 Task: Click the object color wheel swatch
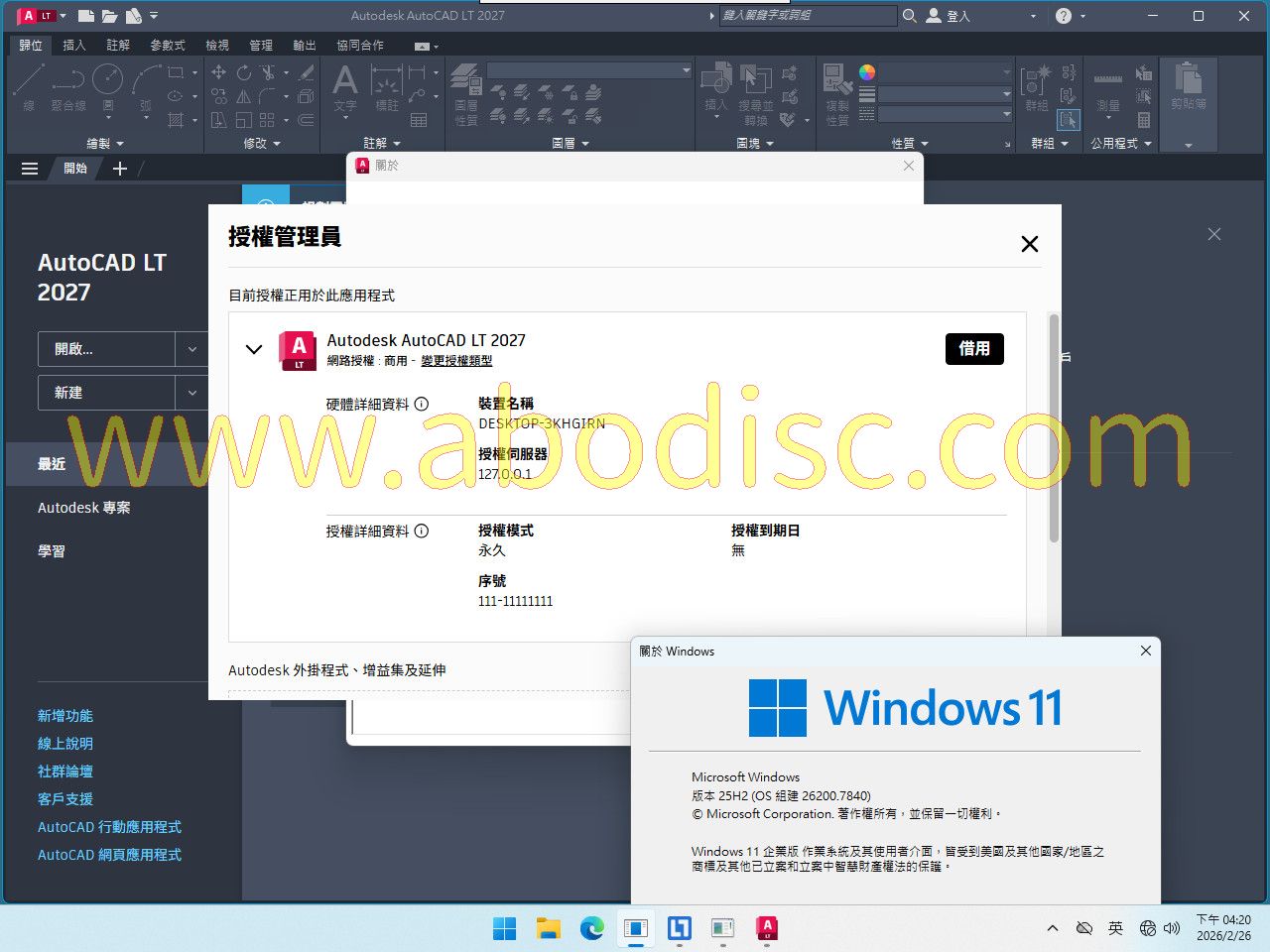[867, 72]
